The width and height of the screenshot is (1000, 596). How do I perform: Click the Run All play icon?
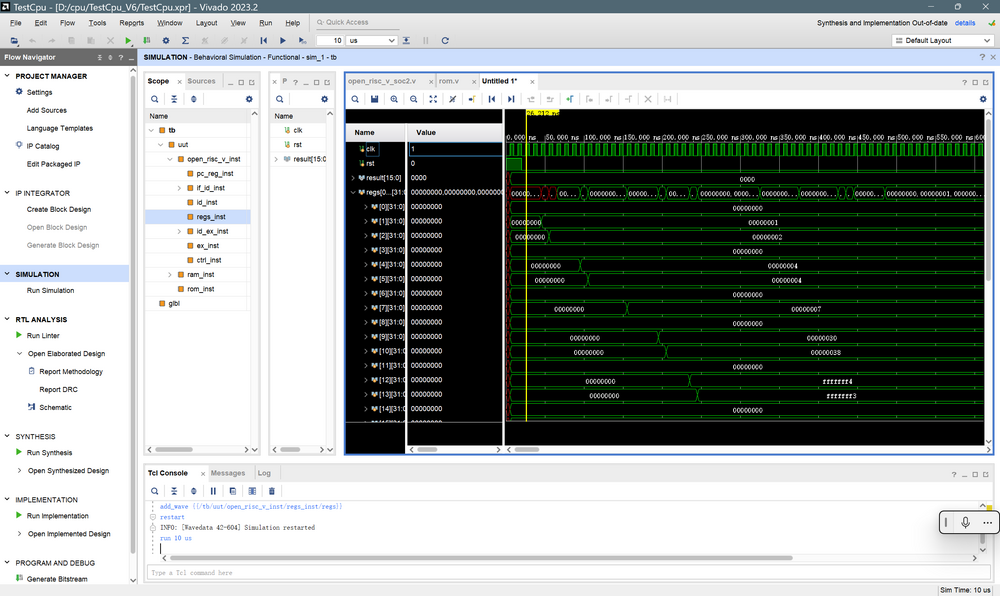tap(283, 40)
